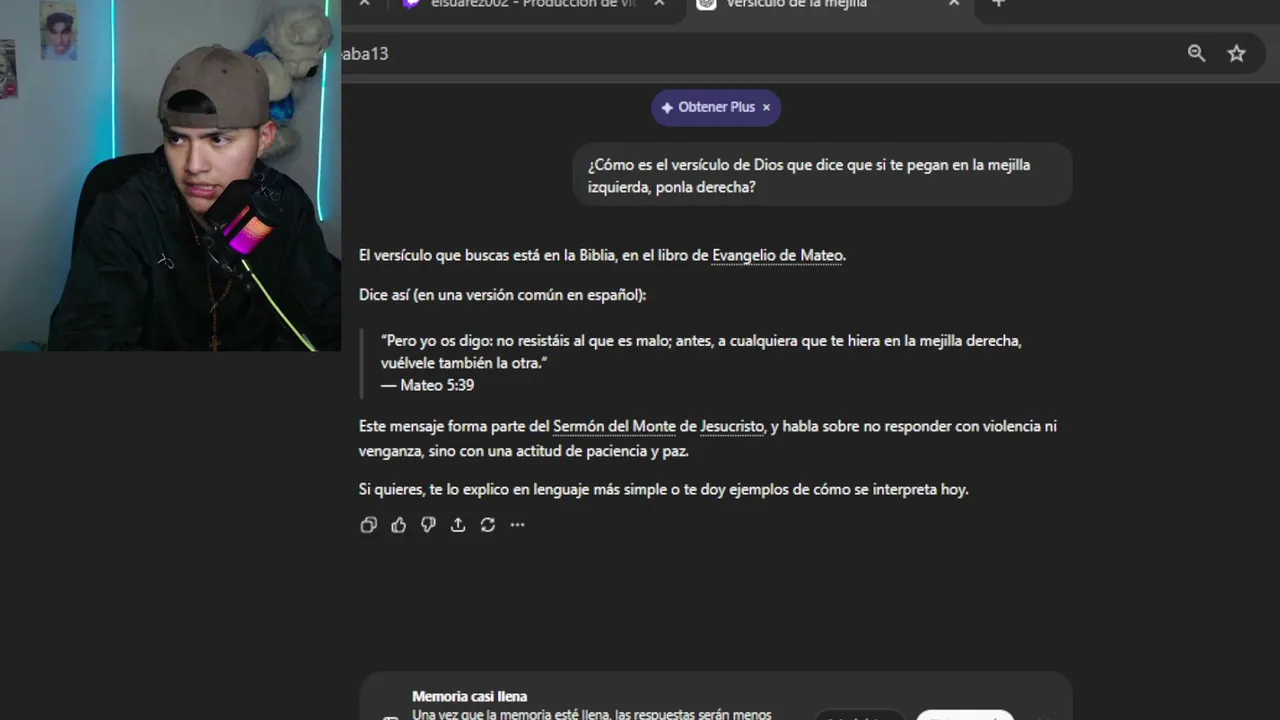Copy the ChatGPT response
The height and width of the screenshot is (720, 1280).
[x=368, y=525]
